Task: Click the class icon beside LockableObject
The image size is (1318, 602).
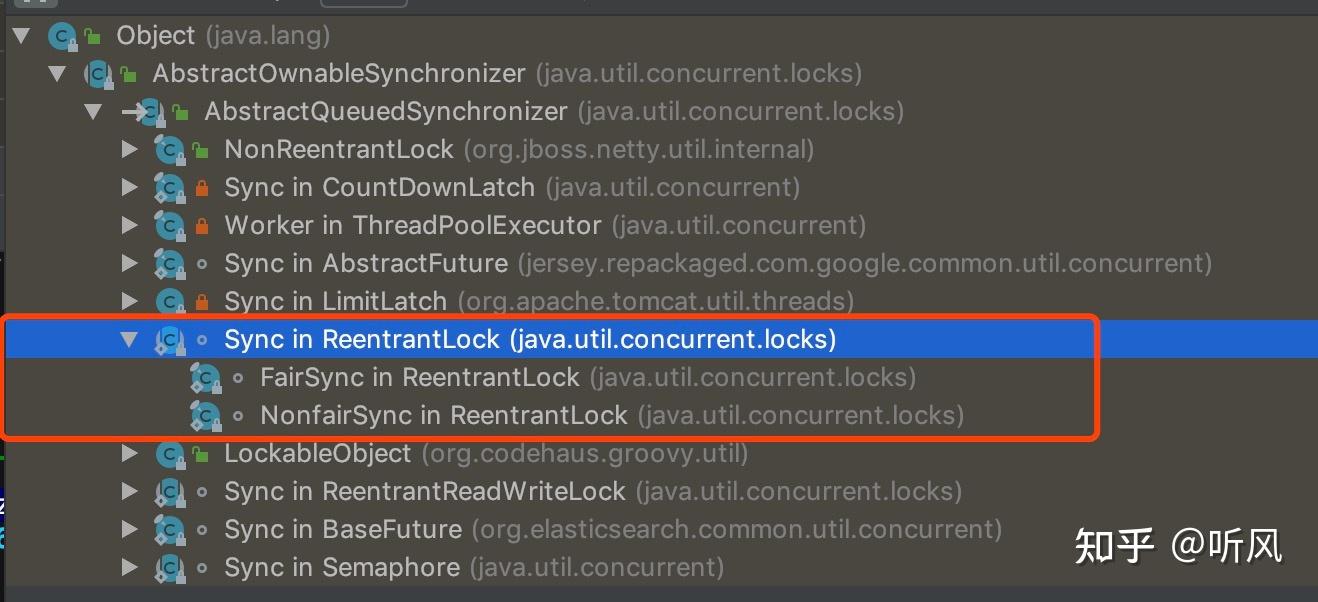Action: click(x=168, y=454)
